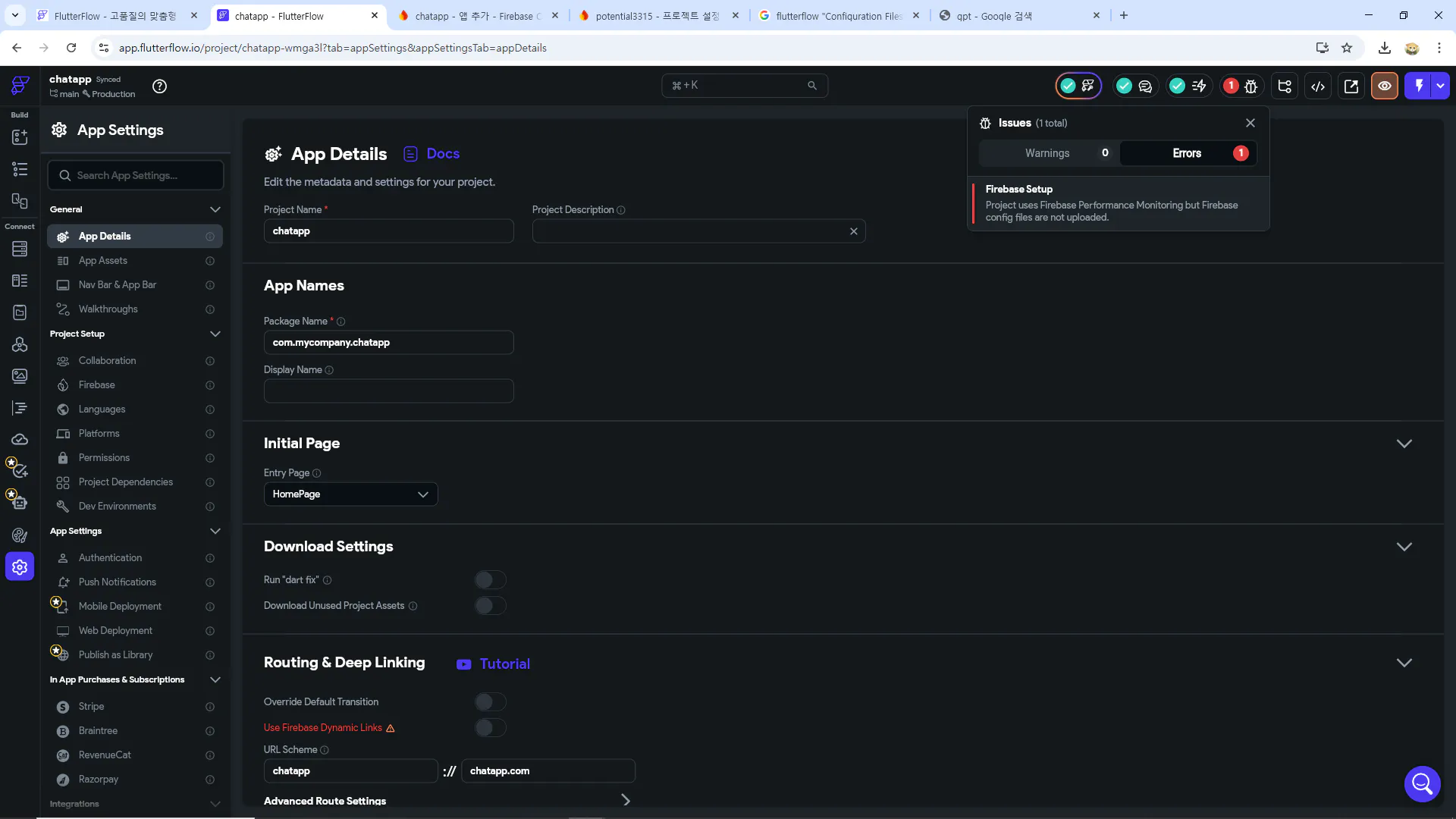Collapse the Download Settings section chevron
The image size is (1456, 819).
[x=1404, y=547]
